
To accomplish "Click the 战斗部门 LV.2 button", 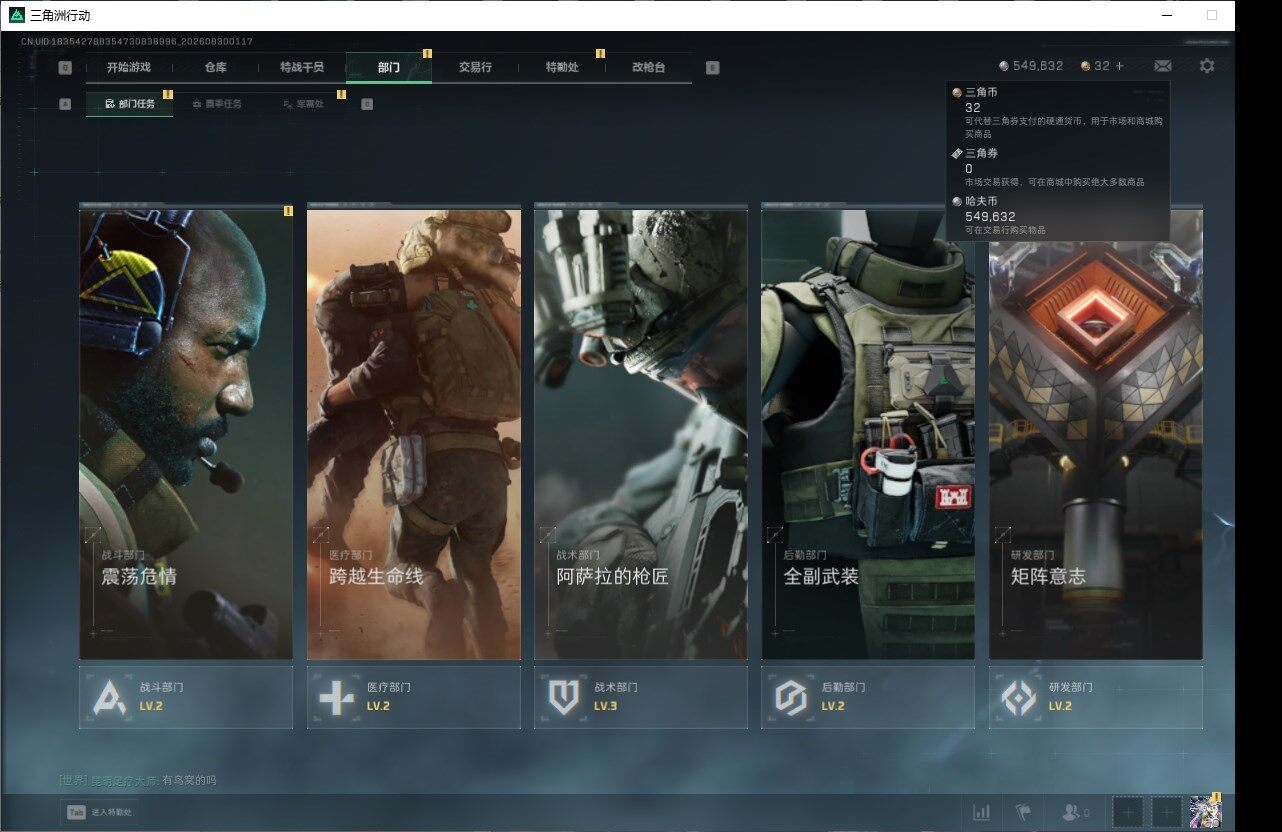I will [x=186, y=697].
